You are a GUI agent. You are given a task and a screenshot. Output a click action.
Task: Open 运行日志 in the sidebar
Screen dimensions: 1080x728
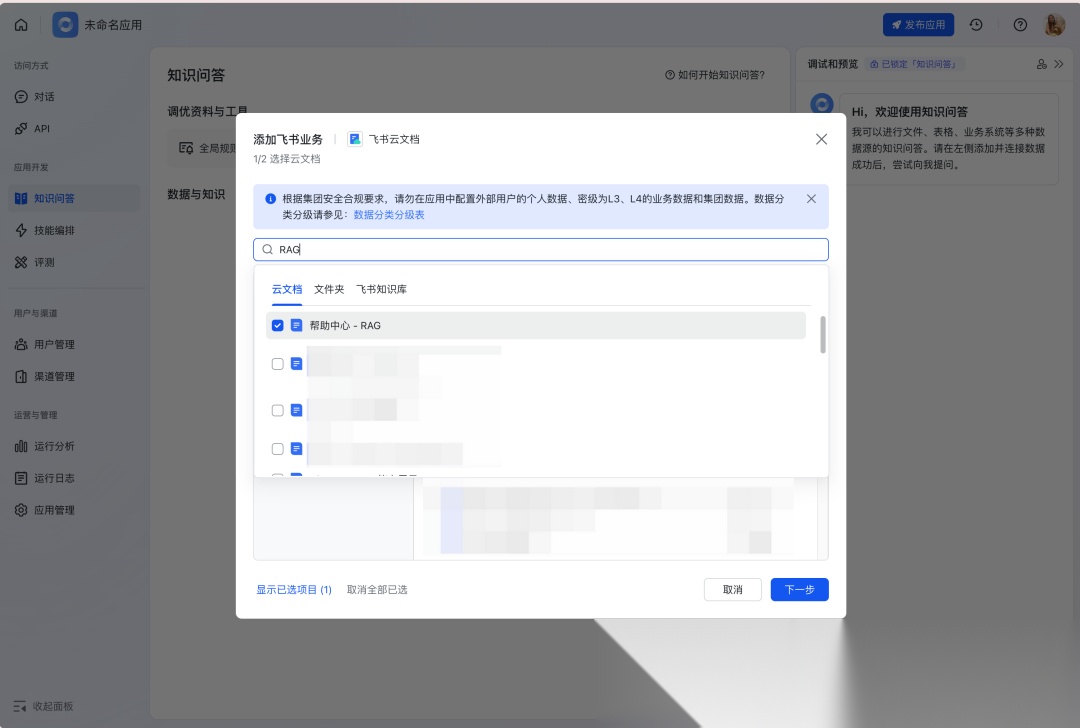pyautogui.click(x=74, y=478)
